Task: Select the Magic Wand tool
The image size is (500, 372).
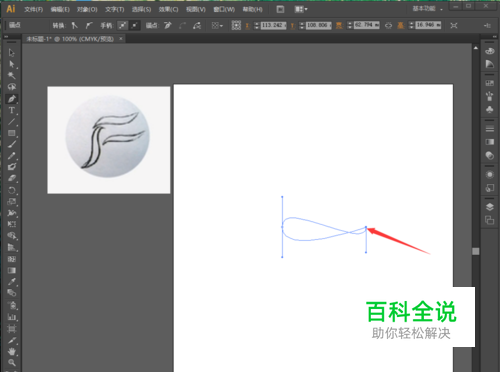Action: pos(12,75)
